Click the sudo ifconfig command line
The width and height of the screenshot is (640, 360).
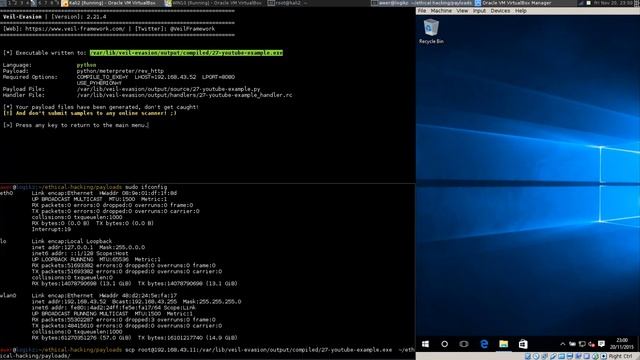[146, 187]
